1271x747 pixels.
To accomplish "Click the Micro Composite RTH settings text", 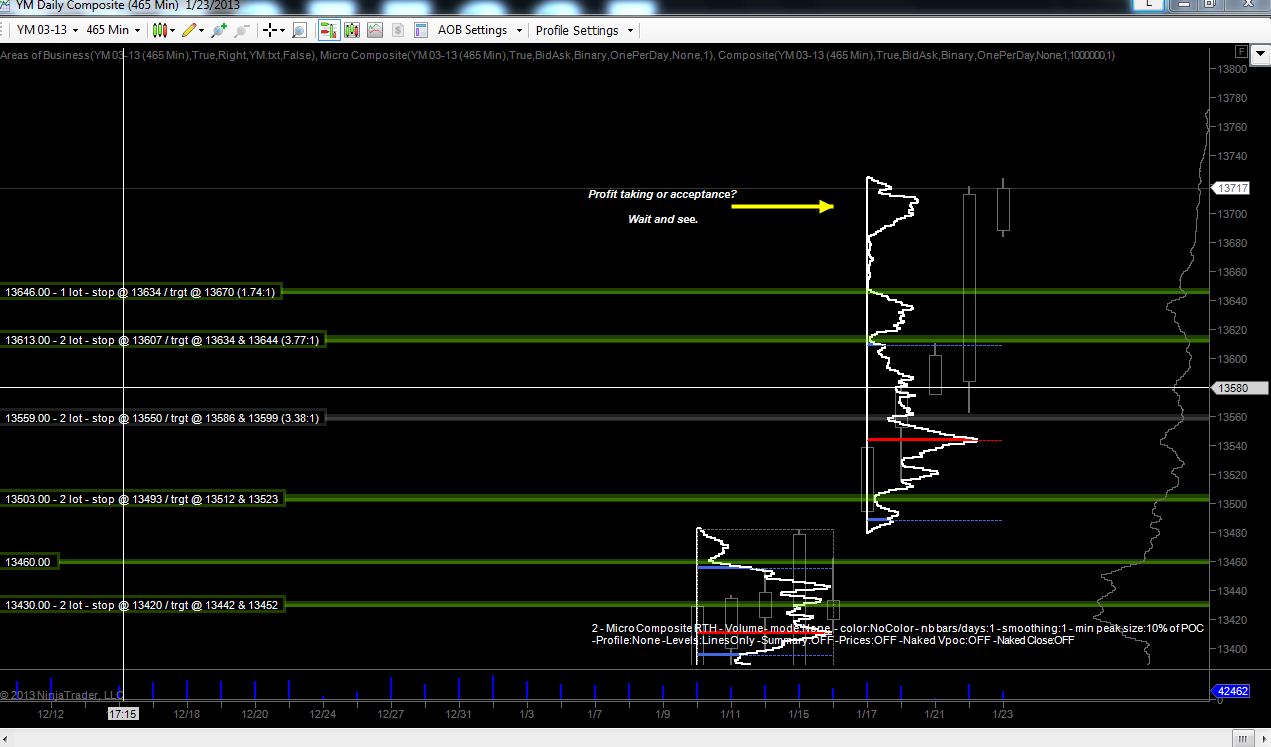I will (898, 634).
